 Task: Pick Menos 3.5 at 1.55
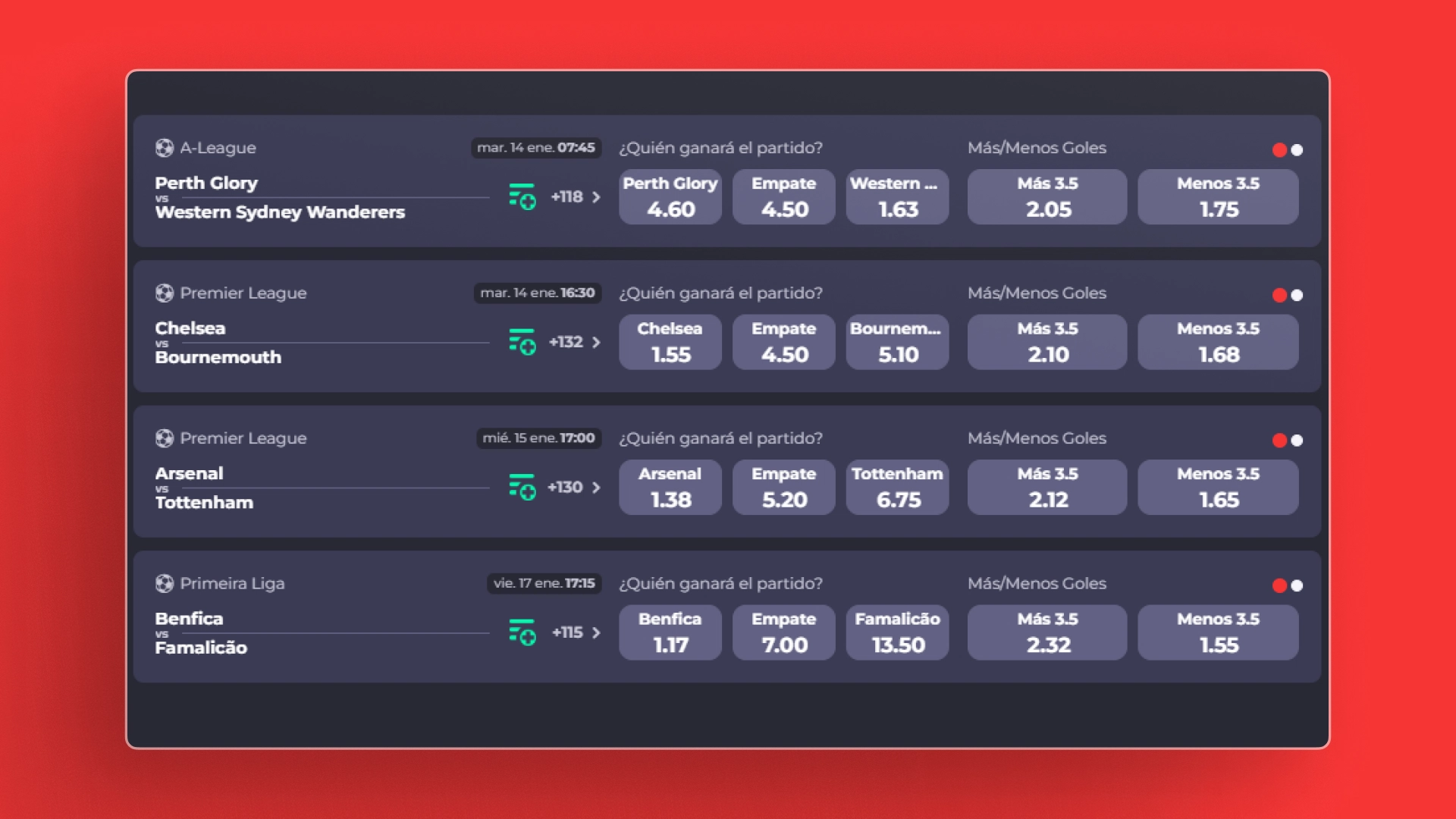coord(1218,632)
